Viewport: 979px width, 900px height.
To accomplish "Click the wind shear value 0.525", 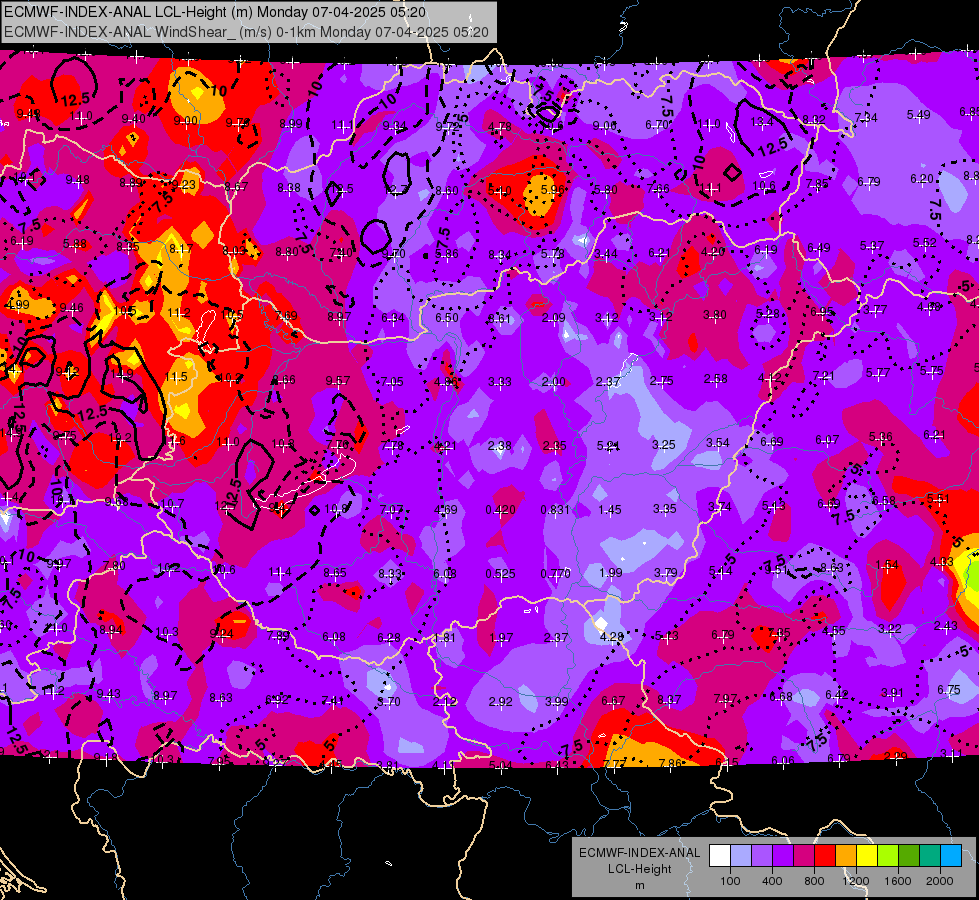I will click(x=500, y=573).
